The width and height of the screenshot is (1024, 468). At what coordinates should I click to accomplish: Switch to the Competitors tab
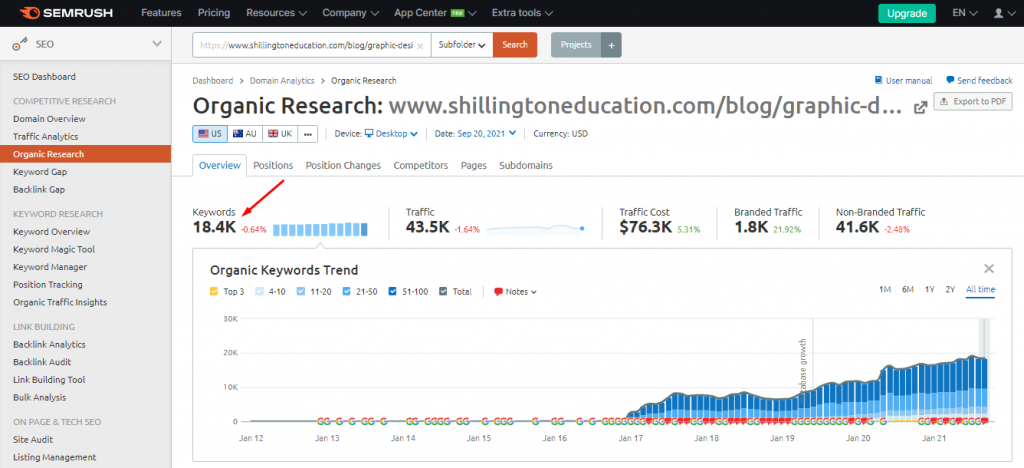click(x=421, y=165)
